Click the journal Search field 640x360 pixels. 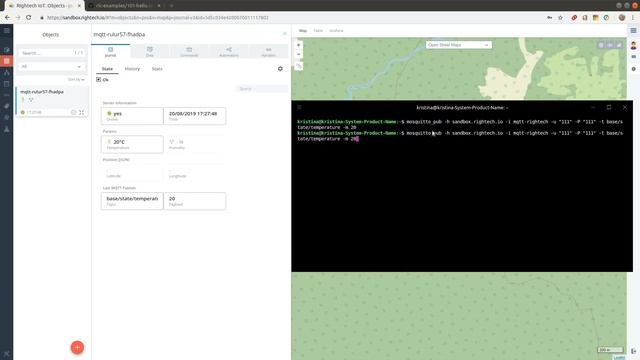[x=262, y=89]
